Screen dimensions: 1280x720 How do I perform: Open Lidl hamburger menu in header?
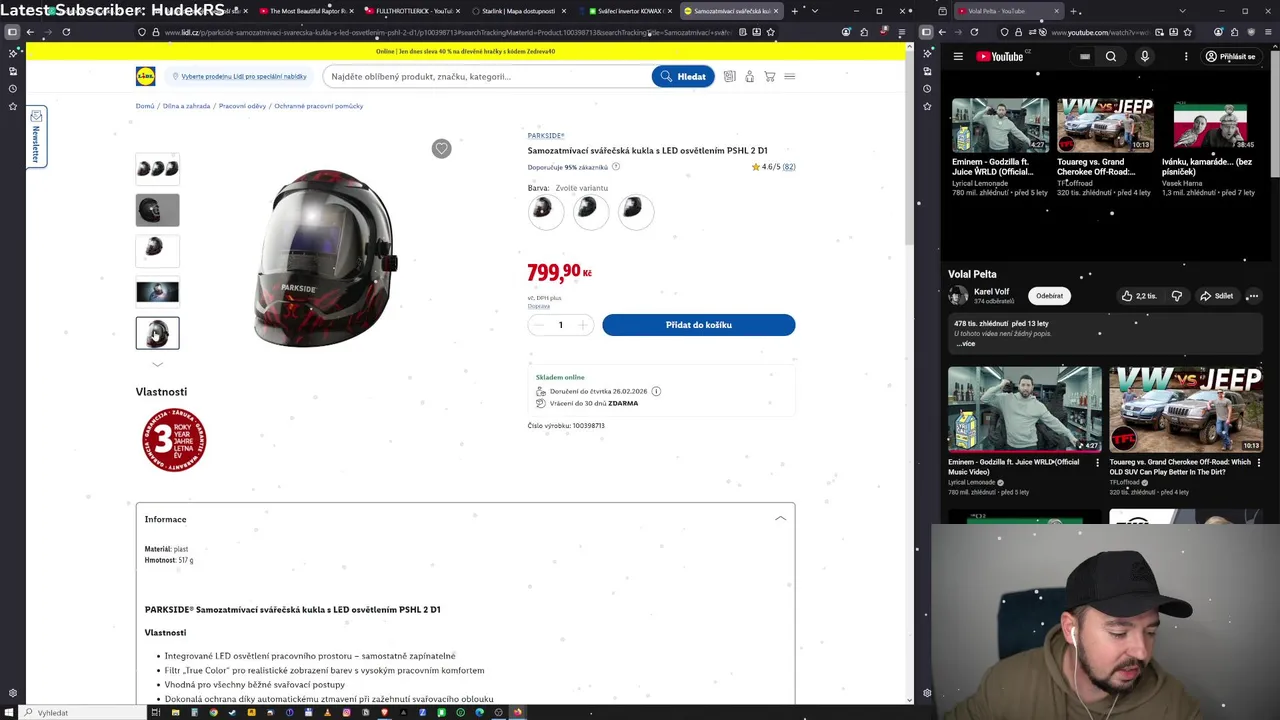tap(790, 76)
